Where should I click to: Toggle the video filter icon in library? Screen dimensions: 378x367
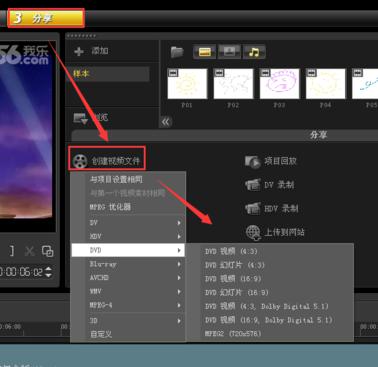tap(204, 52)
